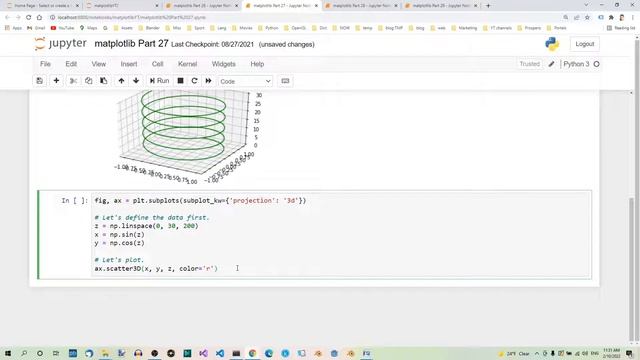
Task: Open the cell type dropdown showing Code
Action: click(245, 81)
